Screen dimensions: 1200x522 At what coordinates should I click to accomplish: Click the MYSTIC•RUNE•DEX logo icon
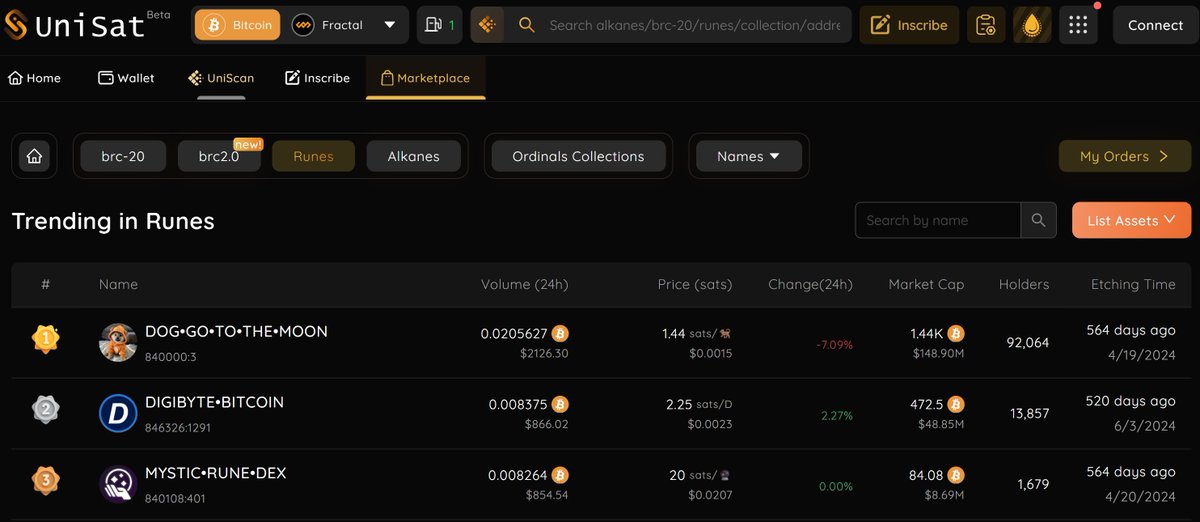pos(118,484)
